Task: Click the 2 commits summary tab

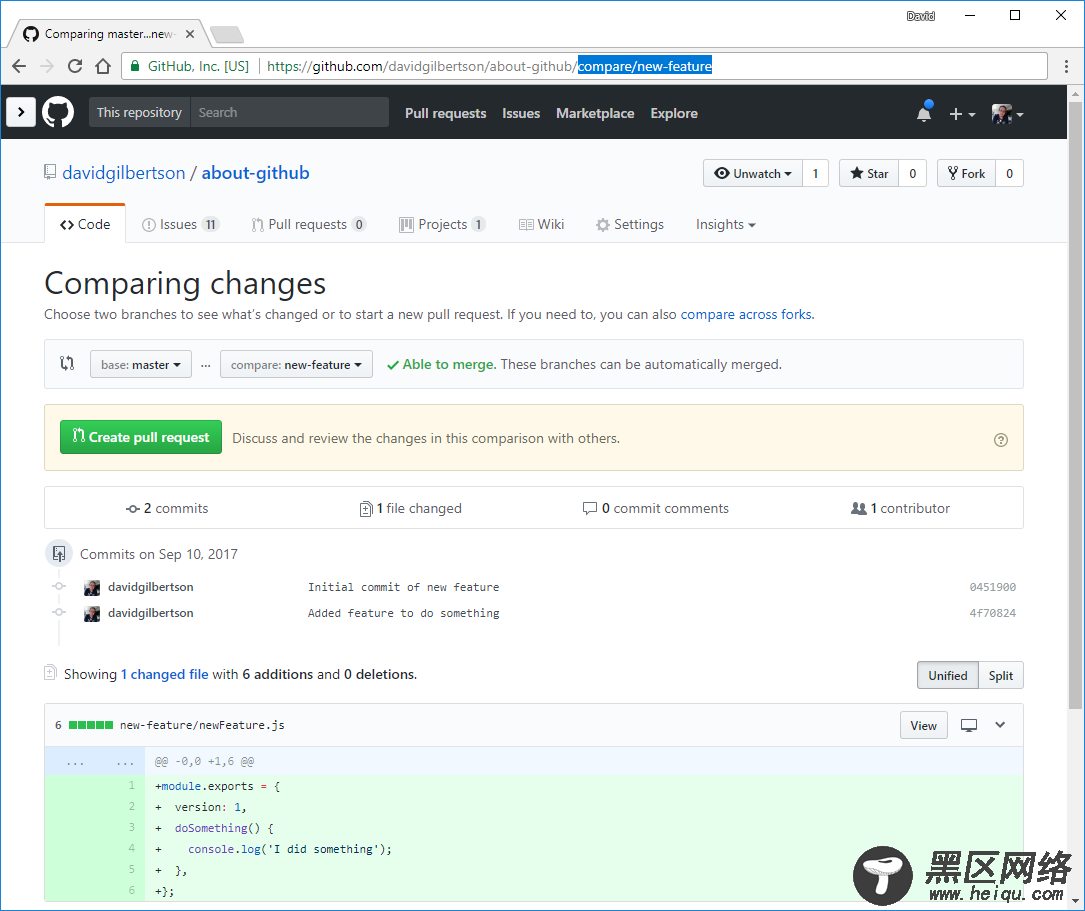Action: click(x=167, y=508)
